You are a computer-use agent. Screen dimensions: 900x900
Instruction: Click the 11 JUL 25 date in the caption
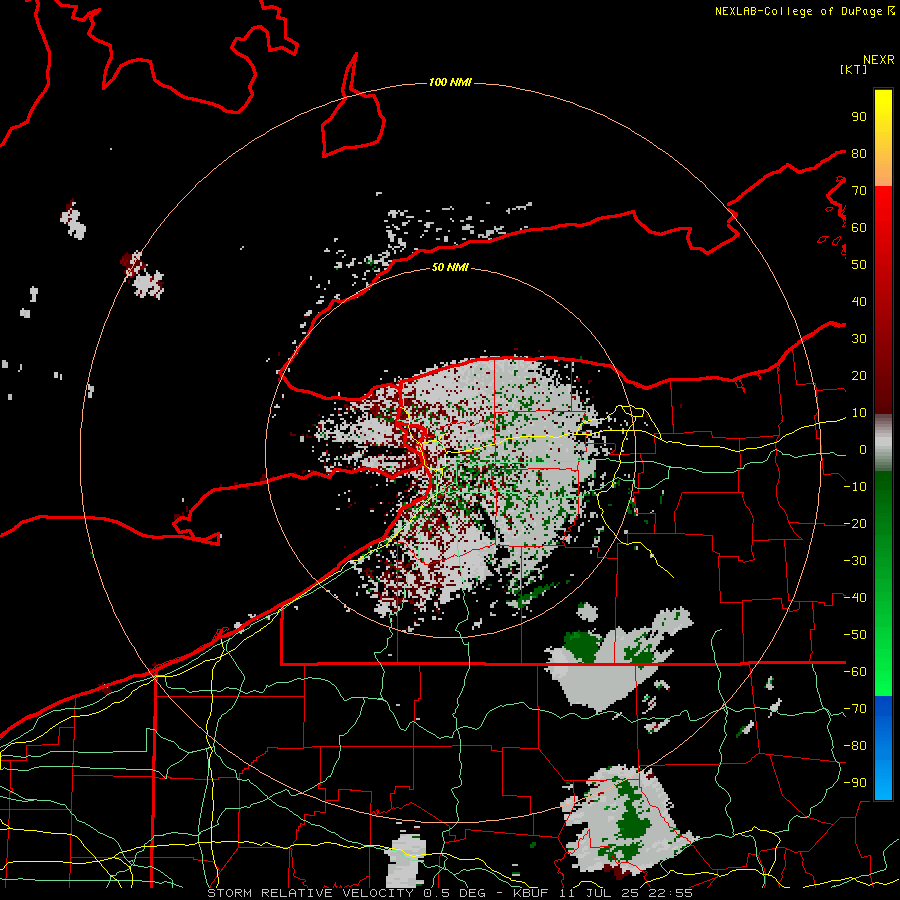click(599, 893)
